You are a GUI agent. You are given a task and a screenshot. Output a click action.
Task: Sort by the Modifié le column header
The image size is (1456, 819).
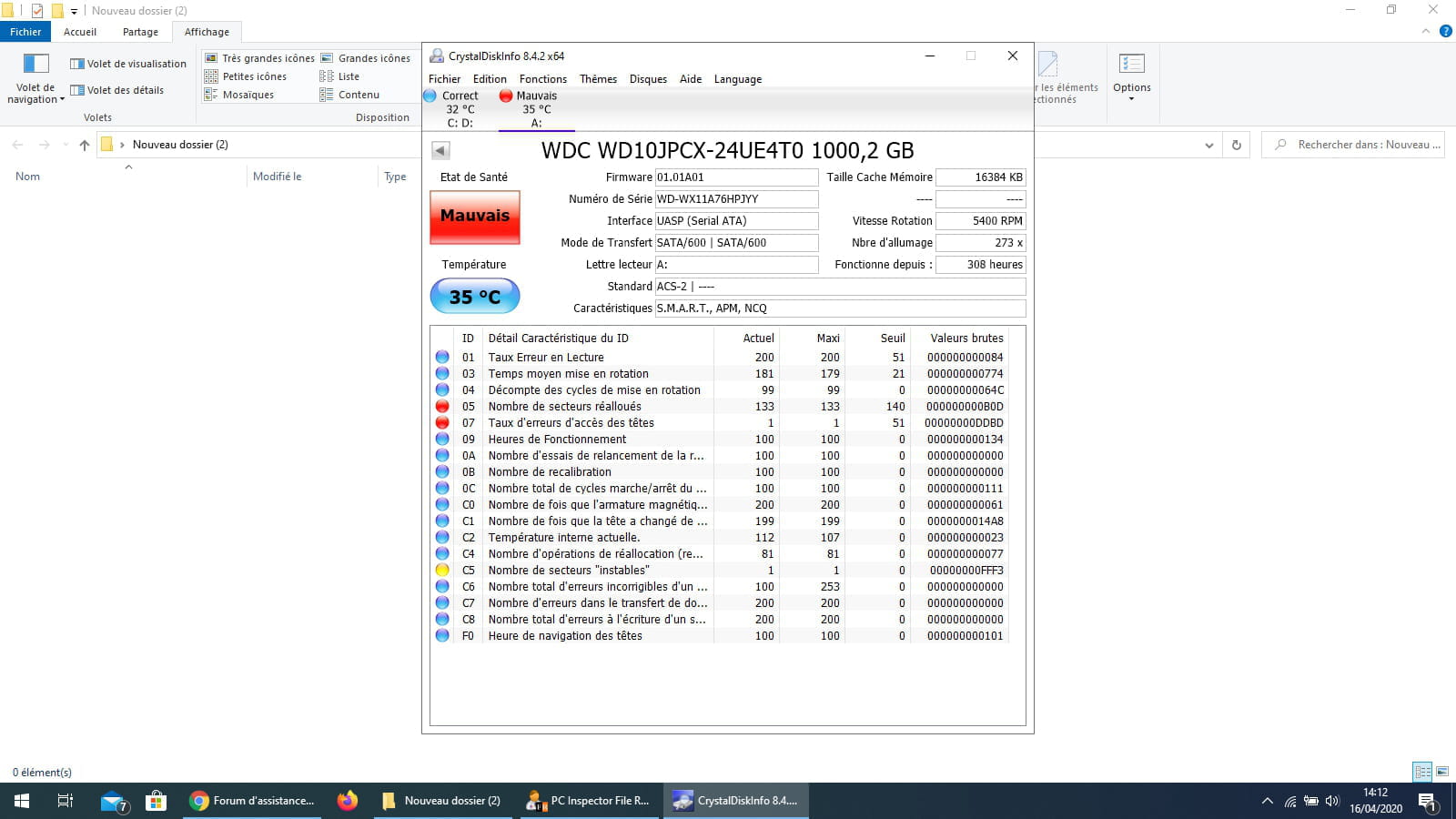[x=277, y=177]
